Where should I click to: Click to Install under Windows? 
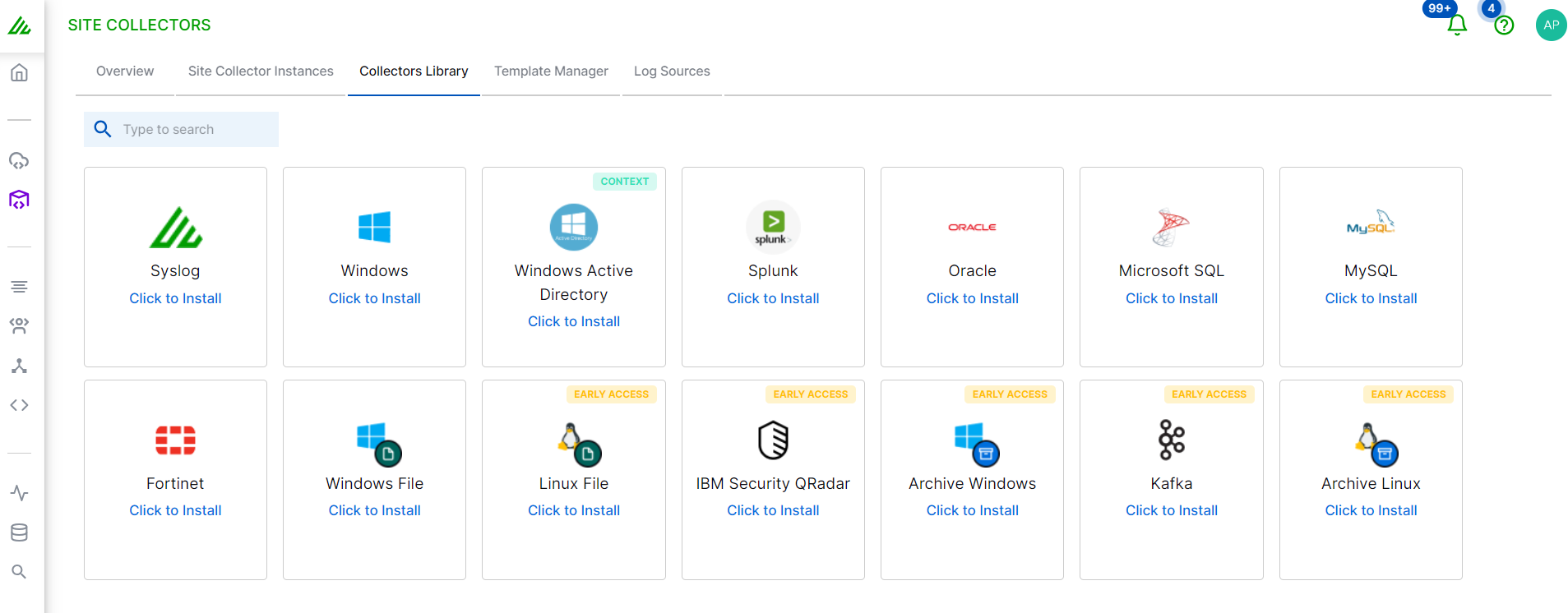[x=374, y=298]
